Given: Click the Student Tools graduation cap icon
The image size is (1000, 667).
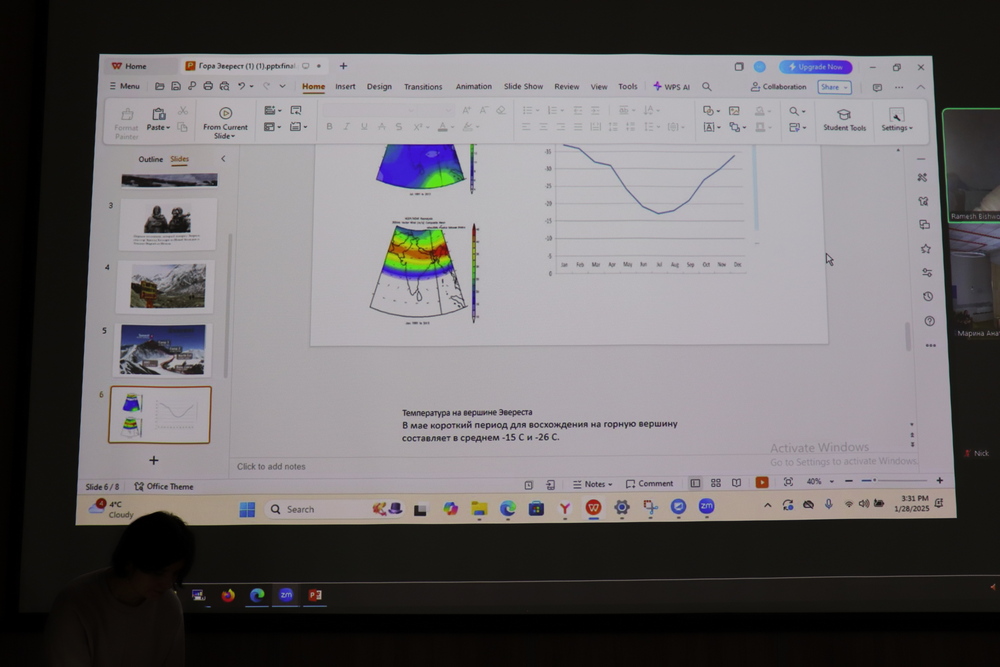Looking at the screenshot, I should [844, 114].
